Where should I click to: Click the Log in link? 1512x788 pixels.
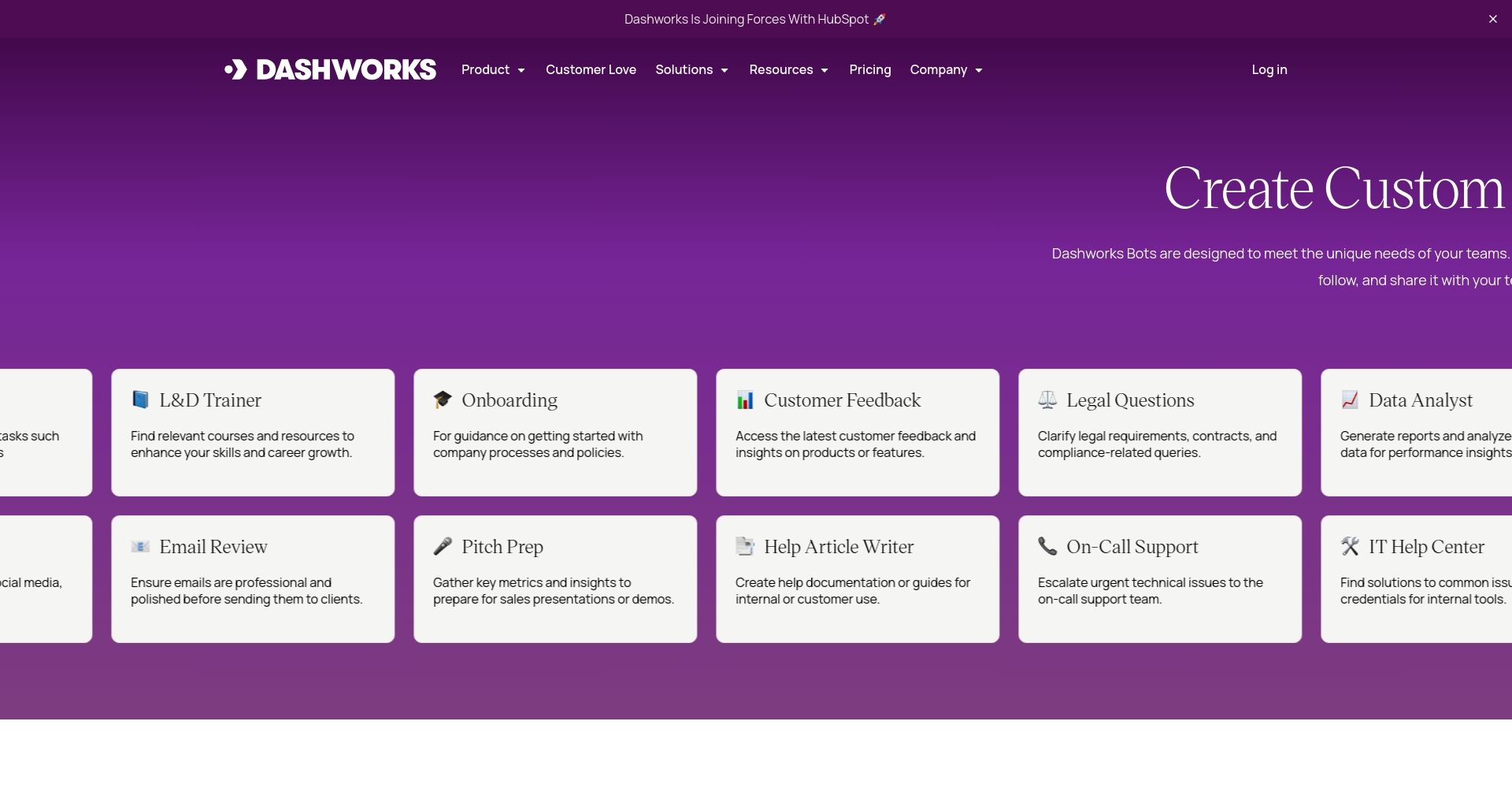coord(1269,70)
